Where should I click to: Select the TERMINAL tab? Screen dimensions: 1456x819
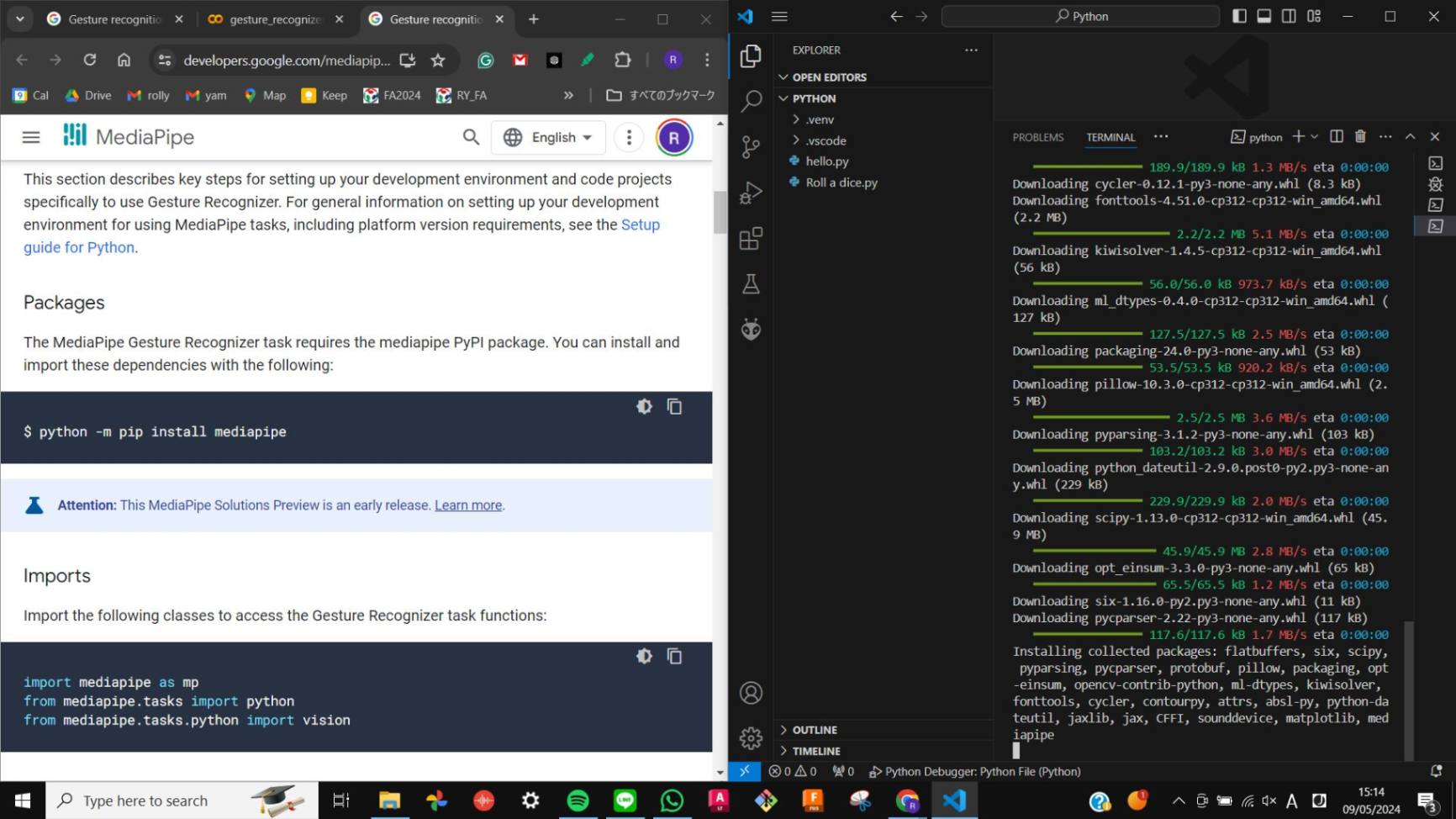click(x=1110, y=137)
